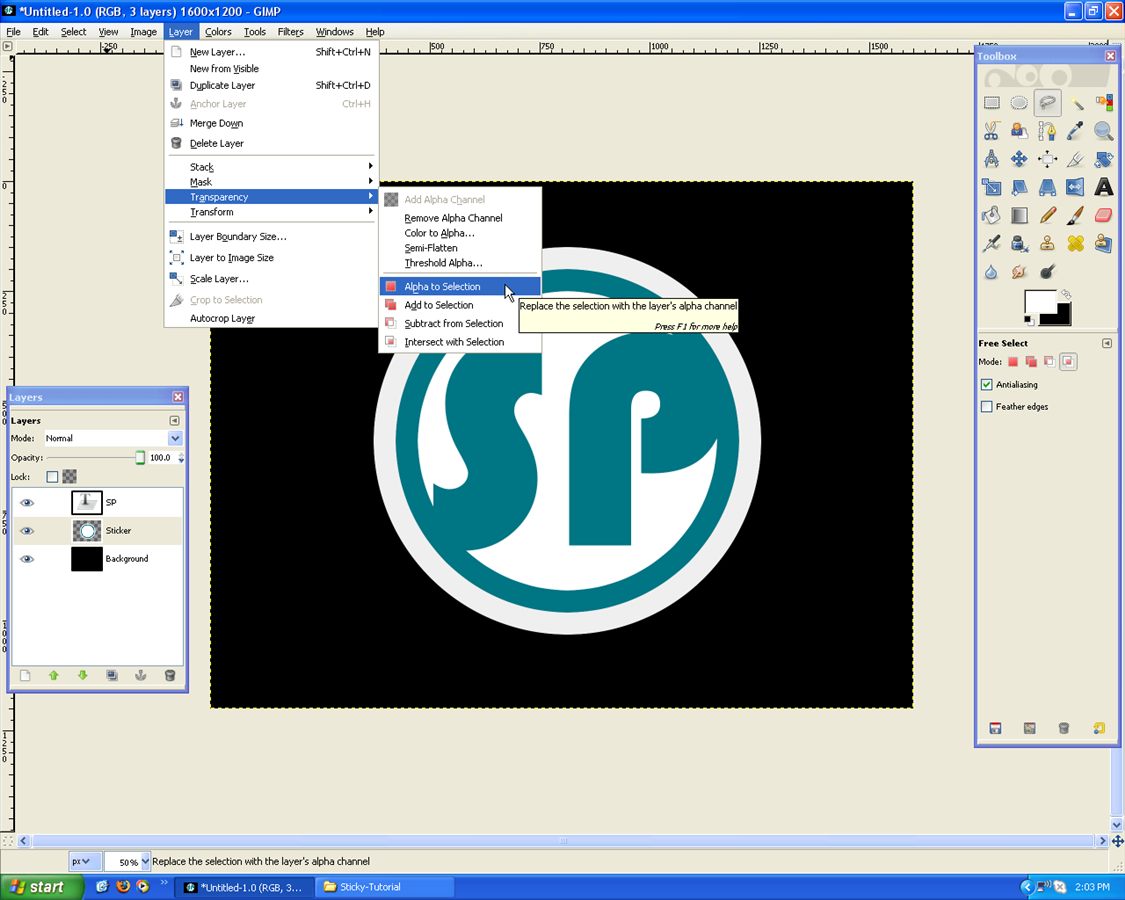Viewport: 1125px width, 900px height.
Task: Select the Heal bandage tool
Action: (x=1075, y=243)
